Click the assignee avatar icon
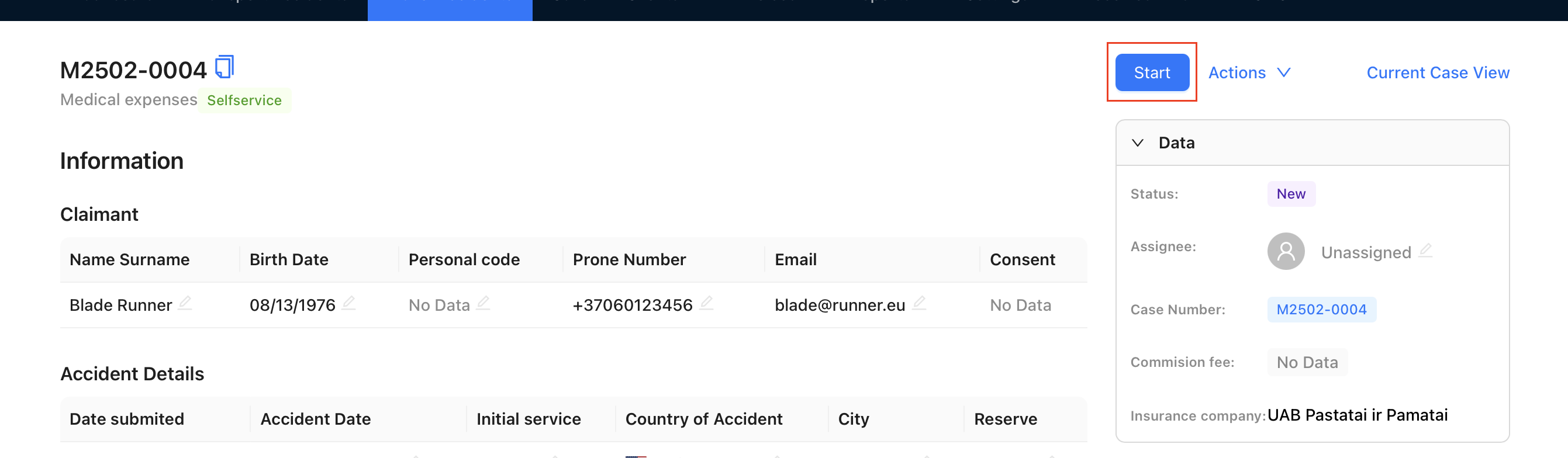The height and width of the screenshot is (458, 1568). pyautogui.click(x=1286, y=251)
